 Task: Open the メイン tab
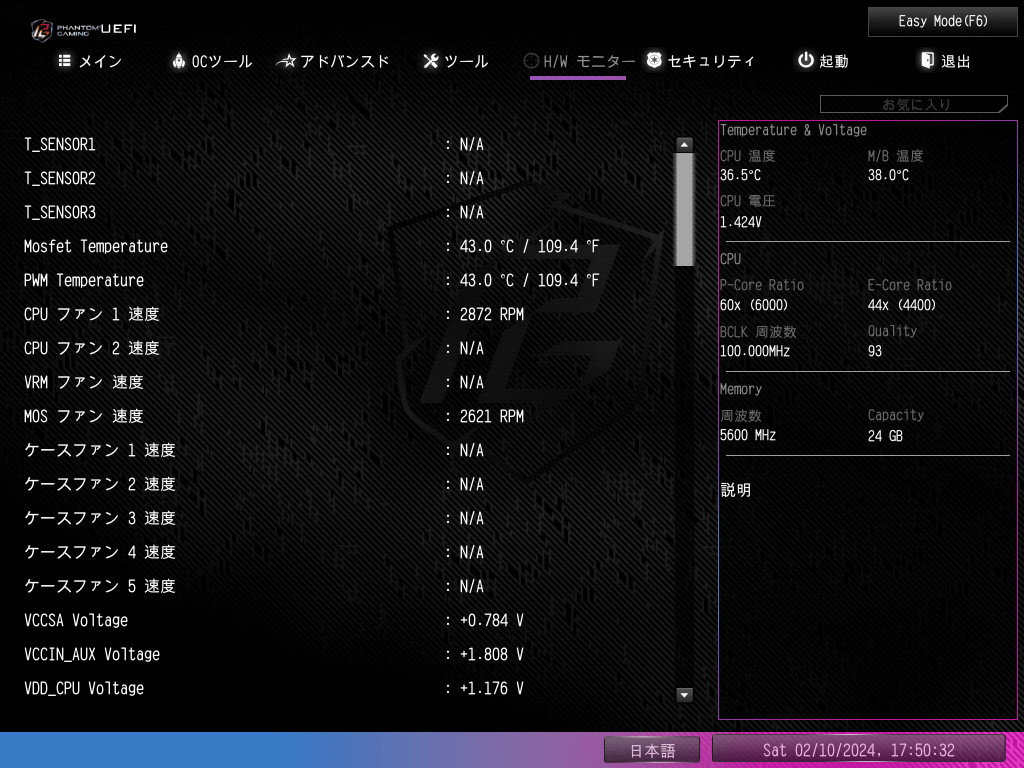pyautogui.click(x=90, y=61)
